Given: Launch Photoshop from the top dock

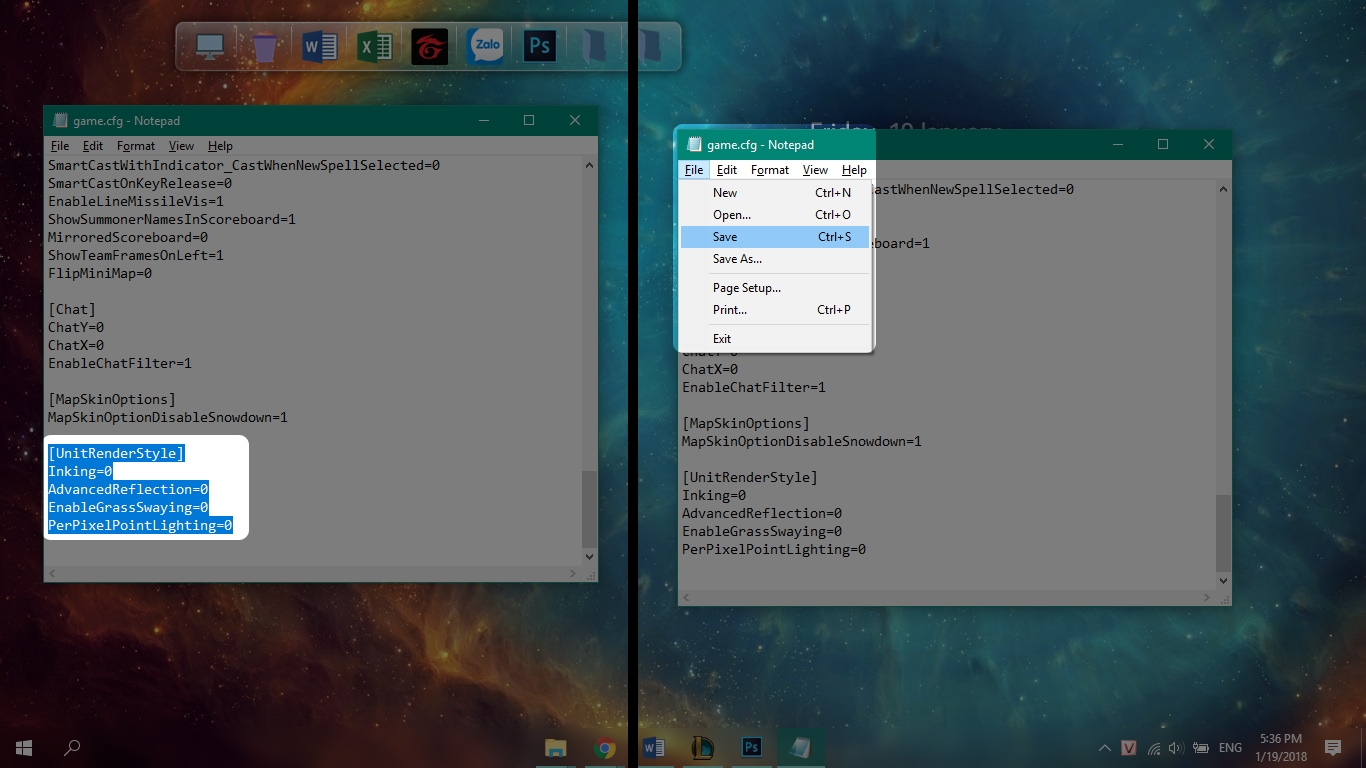Looking at the screenshot, I should (x=540, y=47).
